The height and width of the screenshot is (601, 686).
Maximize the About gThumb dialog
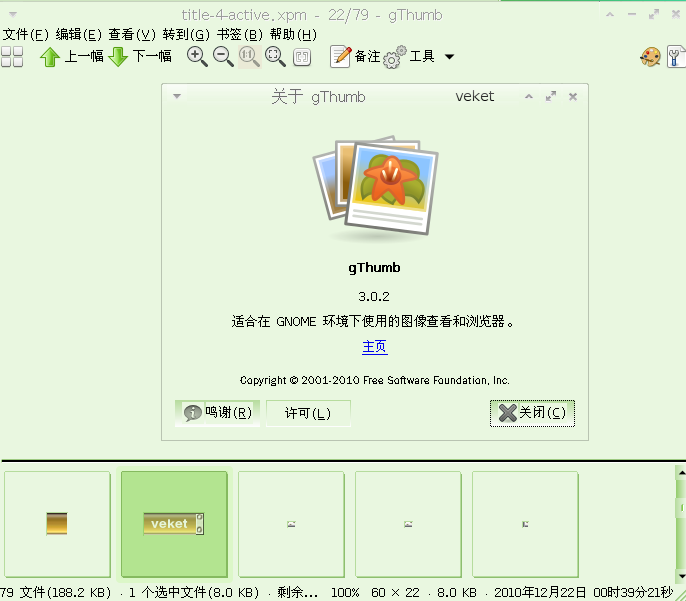click(x=551, y=96)
